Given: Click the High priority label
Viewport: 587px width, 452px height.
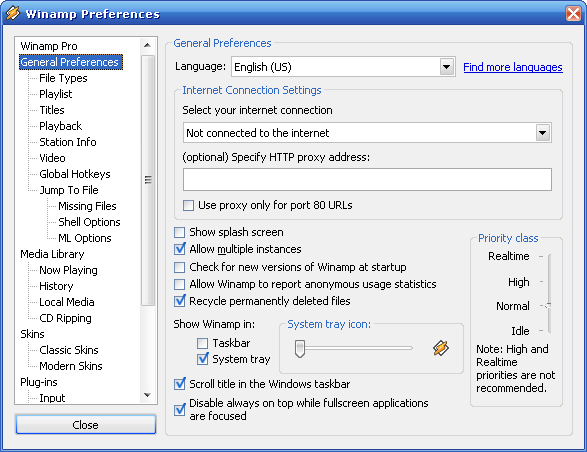Looking at the screenshot, I should click(518, 282).
